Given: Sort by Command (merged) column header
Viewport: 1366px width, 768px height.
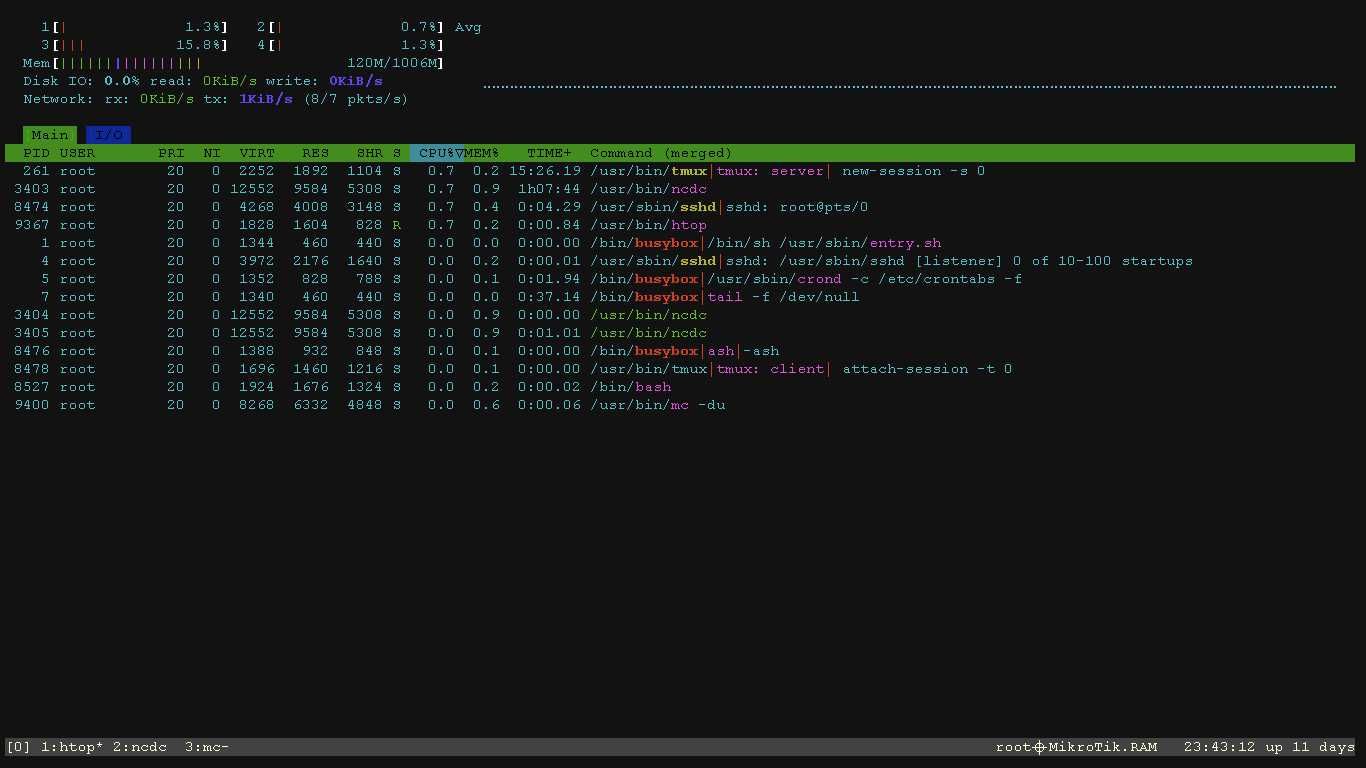Looking at the screenshot, I should coord(661,153).
